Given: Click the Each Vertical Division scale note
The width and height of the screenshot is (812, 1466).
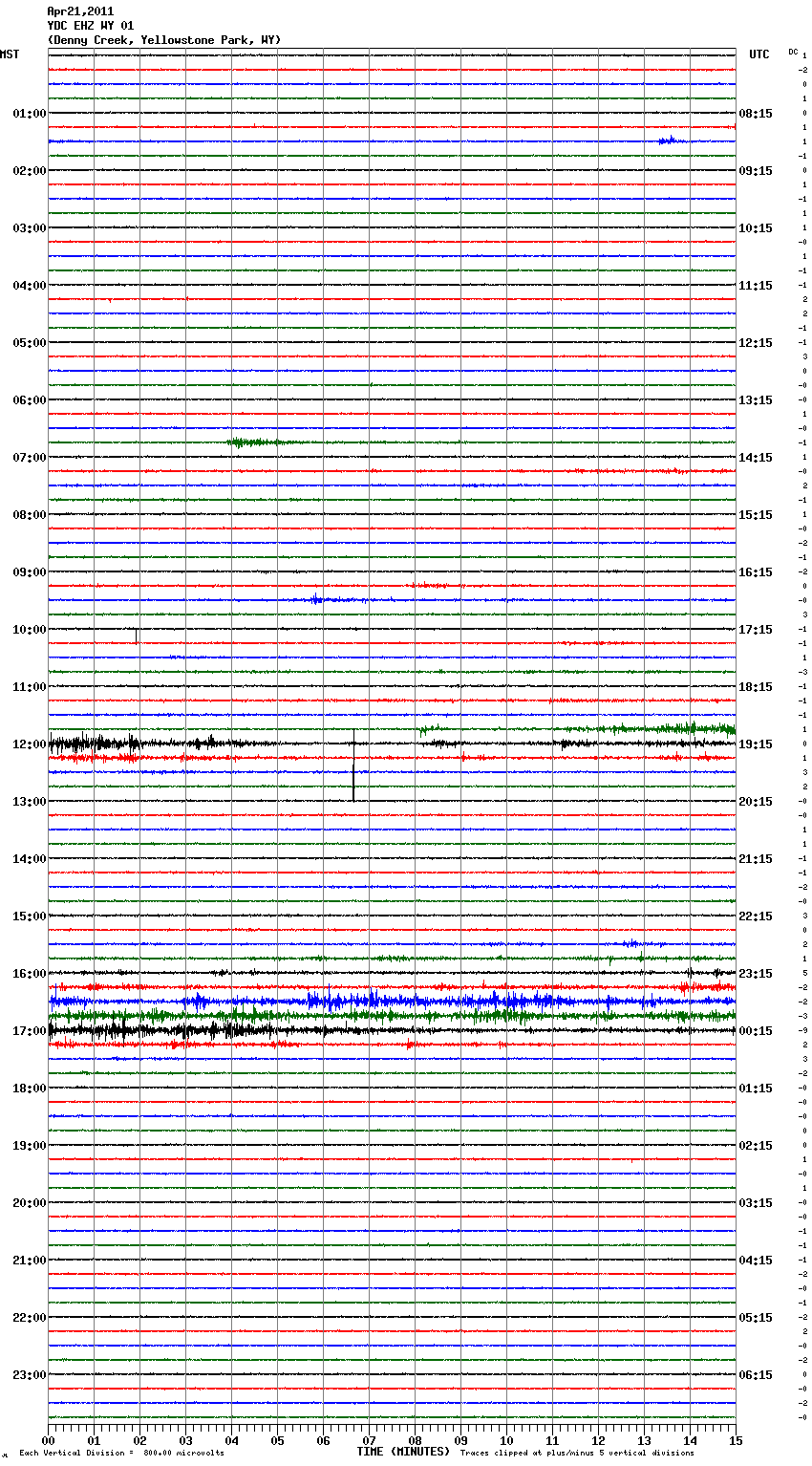Looking at the screenshot, I should point(121,1453).
